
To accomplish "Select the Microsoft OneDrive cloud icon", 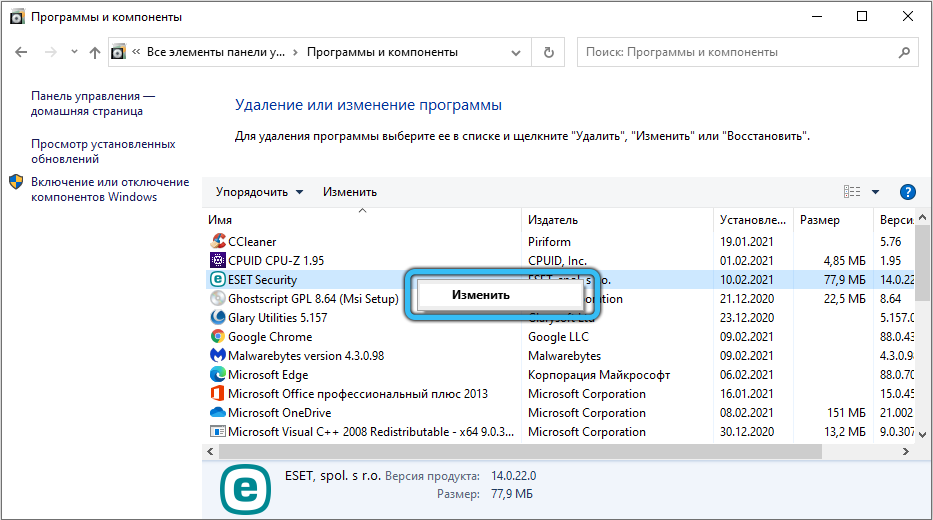I will (218, 413).
